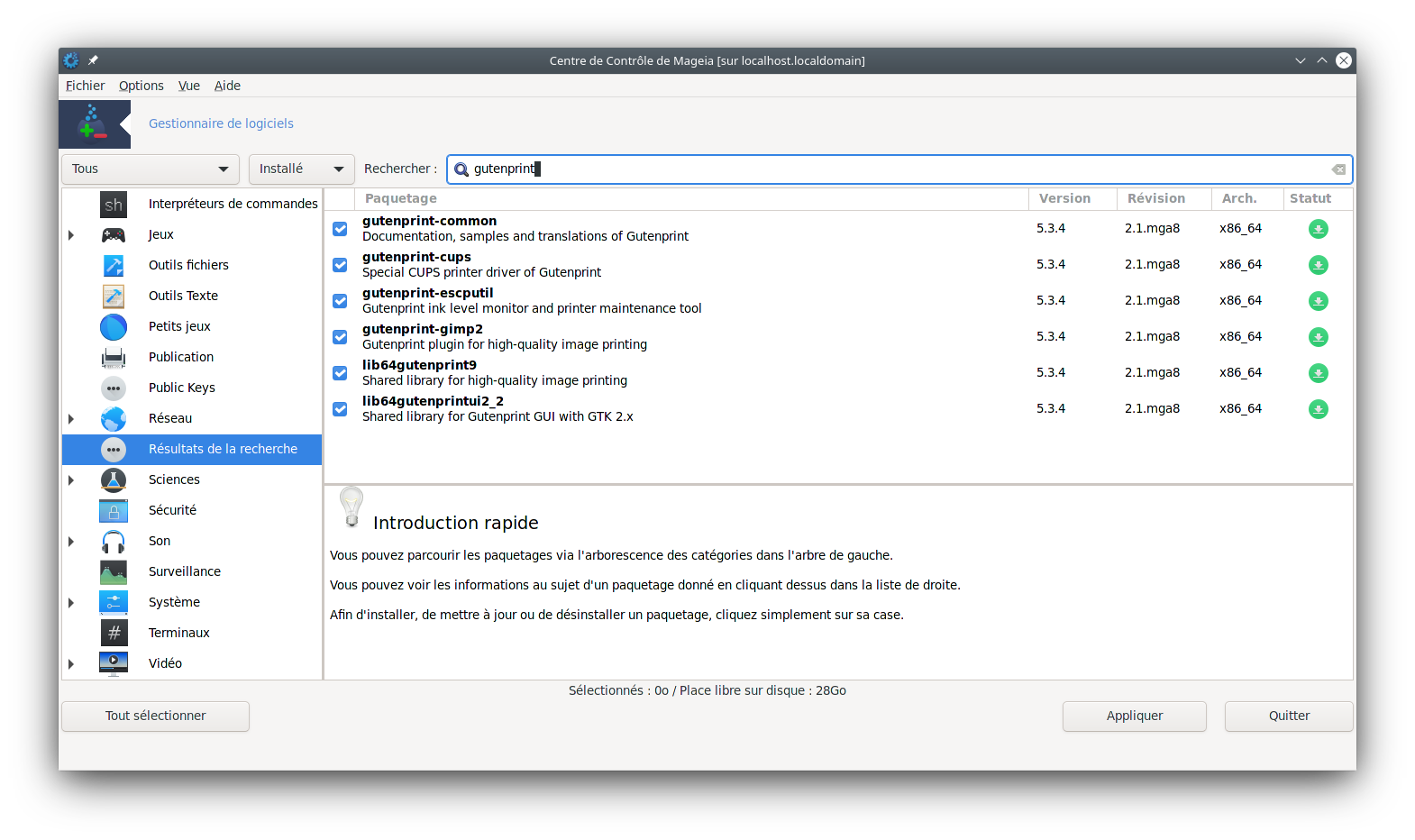
Task: Click the Tout sélectionner button
Action: [156, 717]
